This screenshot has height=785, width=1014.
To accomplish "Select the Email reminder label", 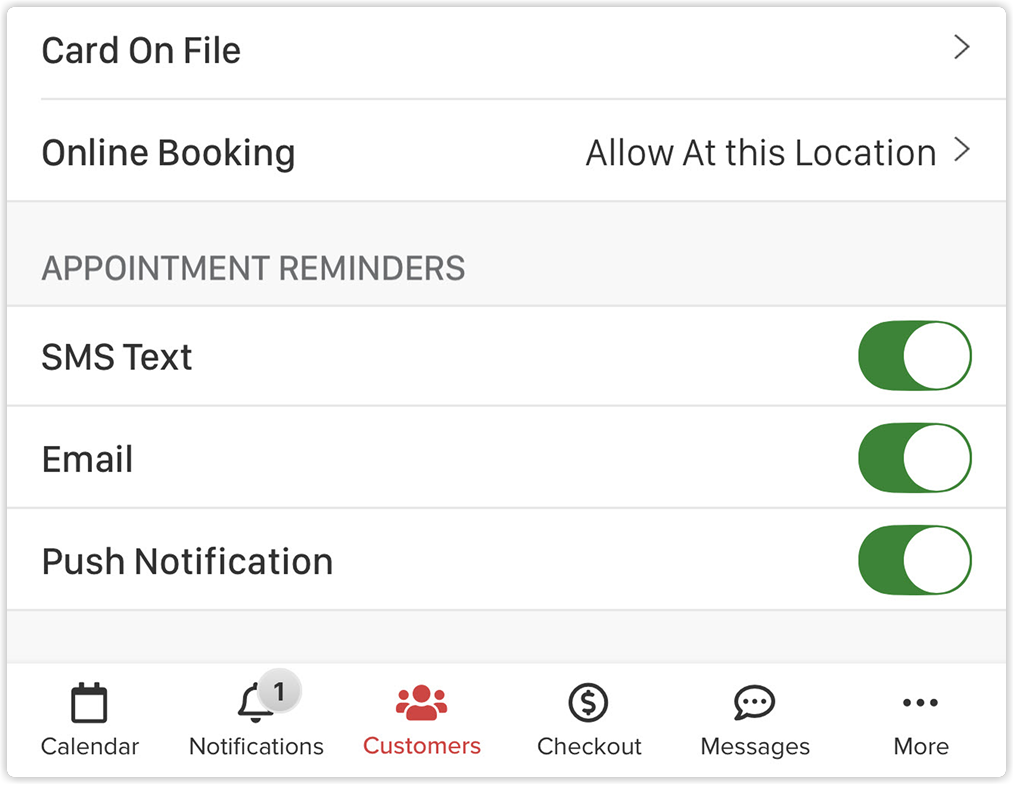I will [87, 459].
